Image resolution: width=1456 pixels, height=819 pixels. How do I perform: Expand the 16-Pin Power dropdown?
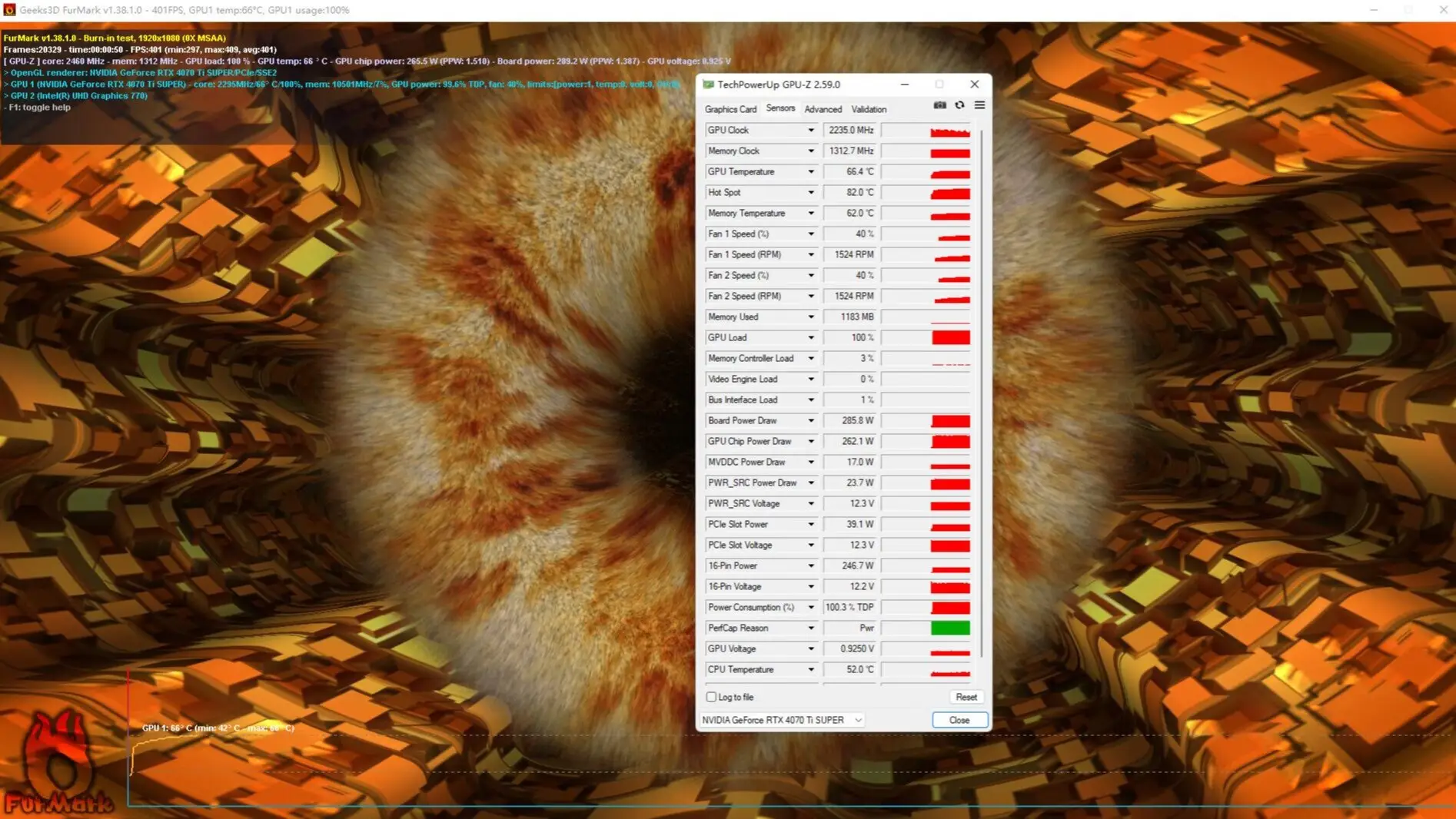(810, 566)
